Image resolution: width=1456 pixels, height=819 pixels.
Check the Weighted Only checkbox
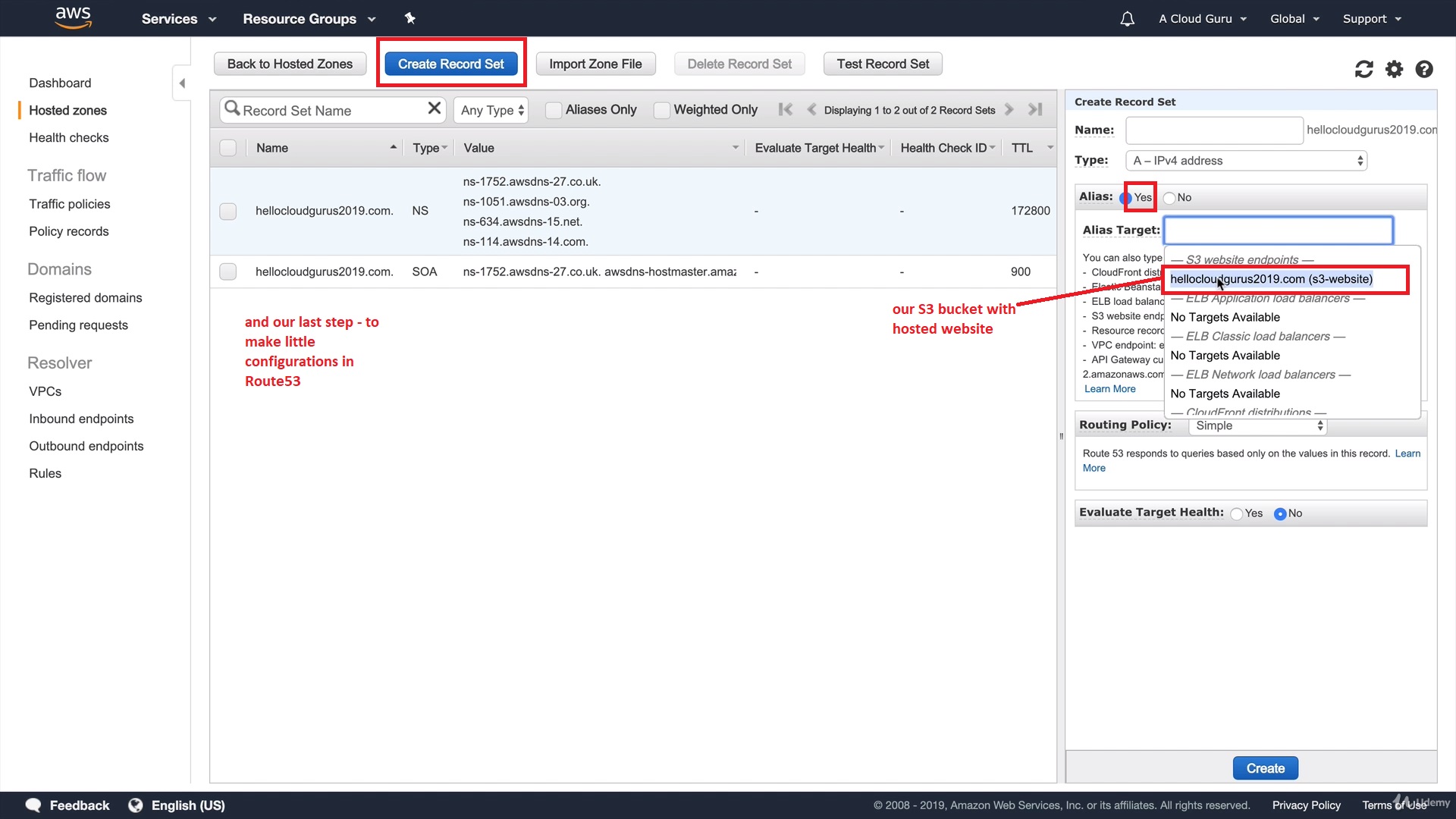pyautogui.click(x=661, y=110)
